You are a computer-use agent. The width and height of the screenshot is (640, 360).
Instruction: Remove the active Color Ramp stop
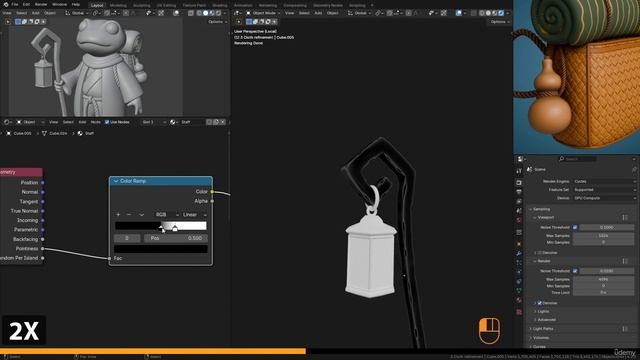[129, 215]
